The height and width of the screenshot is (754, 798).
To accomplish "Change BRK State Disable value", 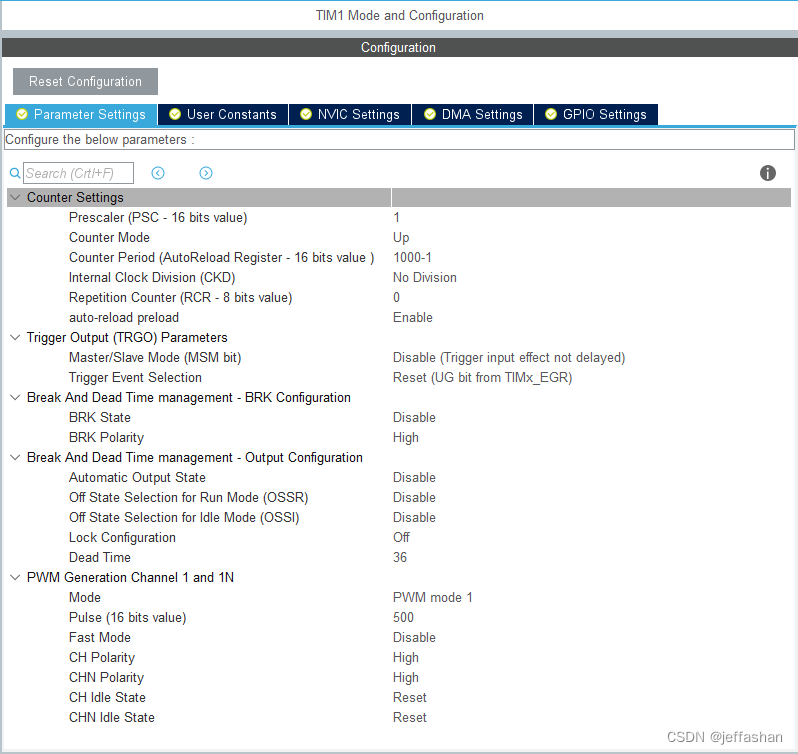I will 414,417.
